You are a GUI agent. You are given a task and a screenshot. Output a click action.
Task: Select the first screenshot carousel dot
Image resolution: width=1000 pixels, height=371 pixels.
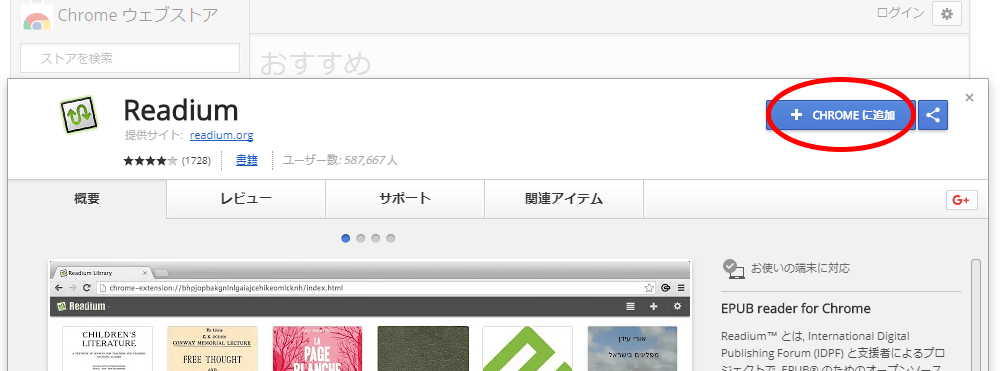pos(346,238)
